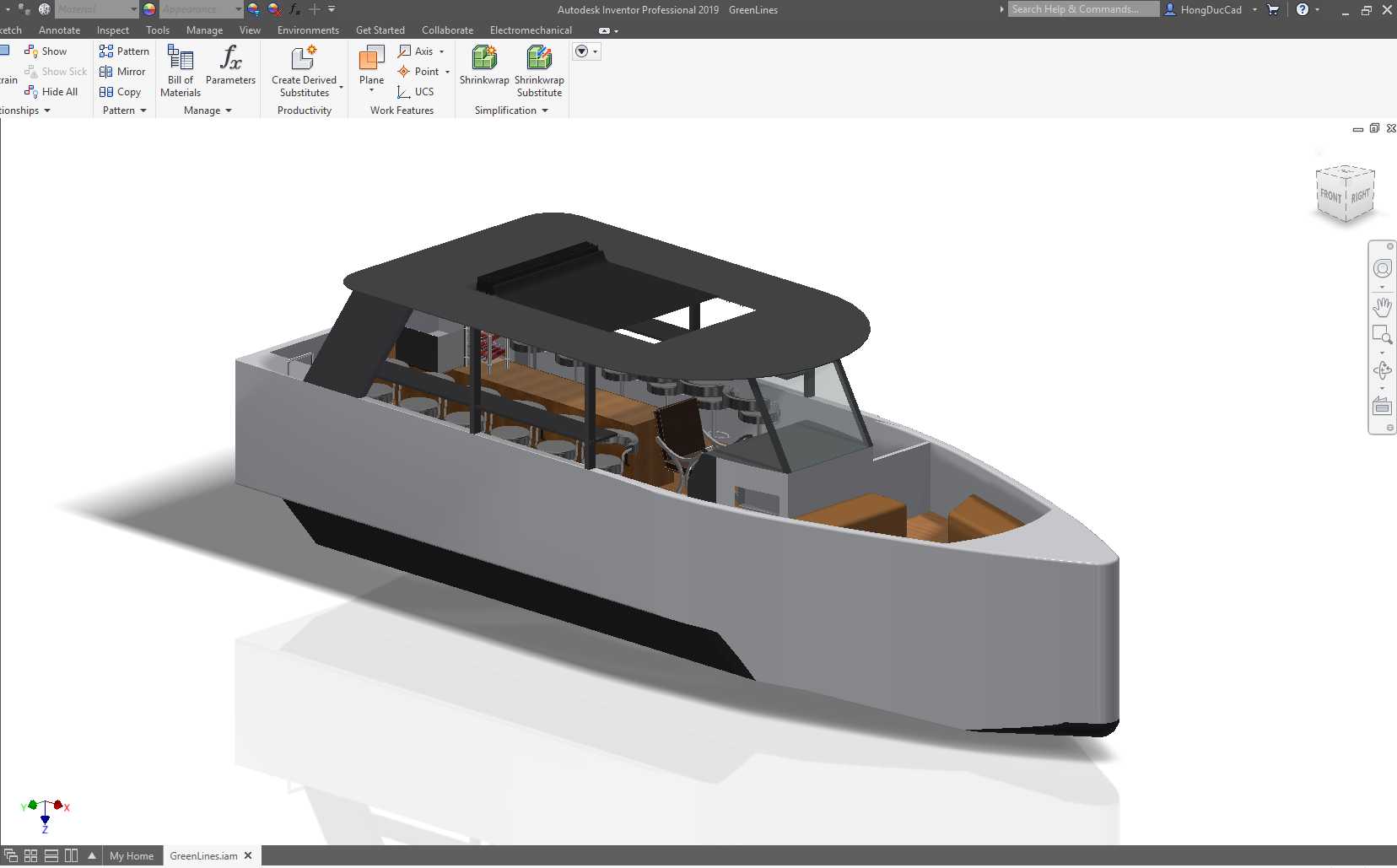
Task: Launch the Shrinkwrap tool
Action: pos(484,66)
